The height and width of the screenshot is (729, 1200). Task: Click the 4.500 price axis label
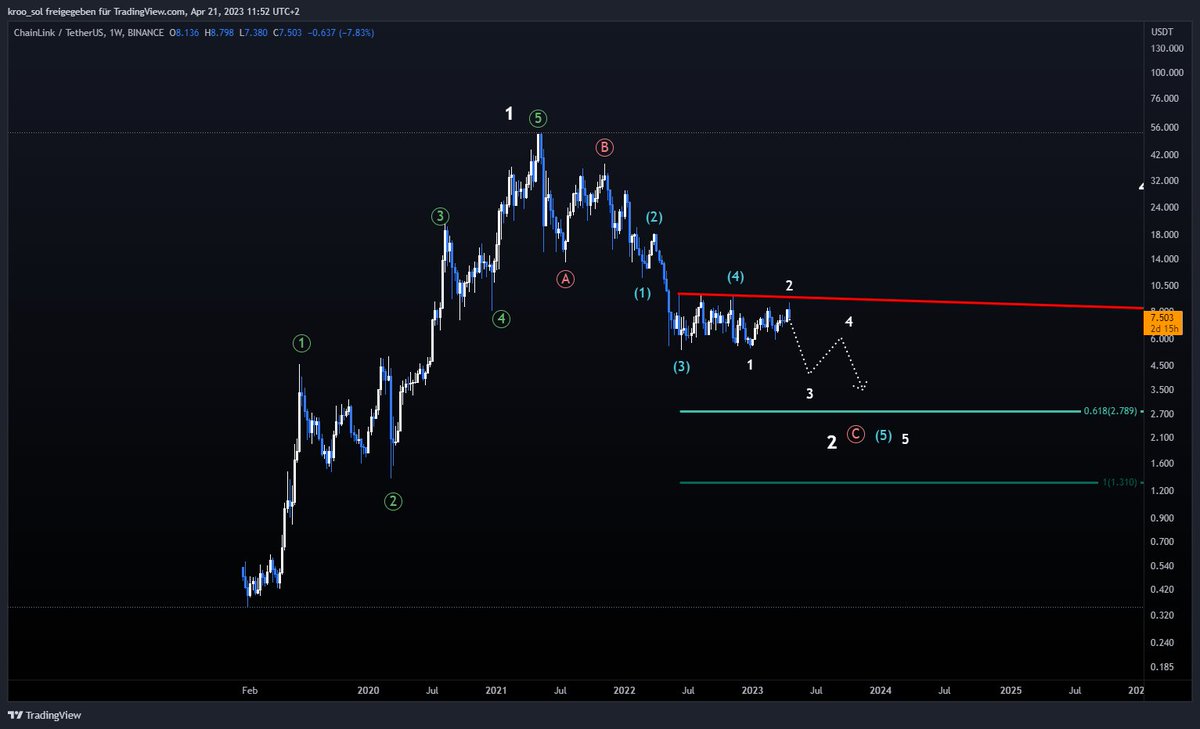[1163, 365]
